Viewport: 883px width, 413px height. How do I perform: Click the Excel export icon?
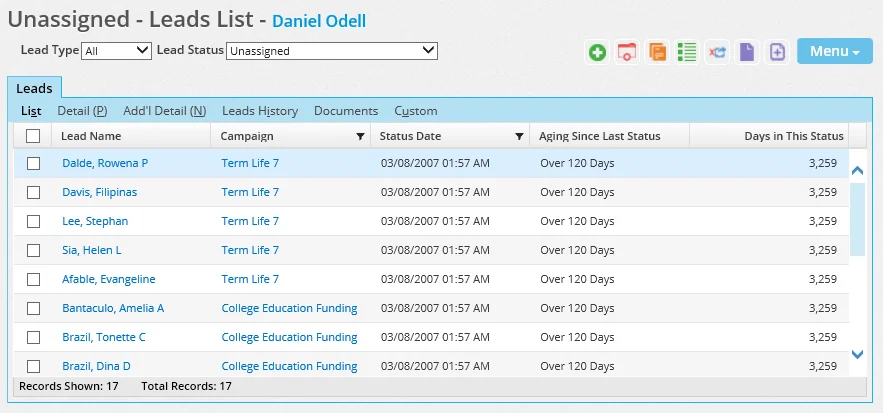click(717, 52)
